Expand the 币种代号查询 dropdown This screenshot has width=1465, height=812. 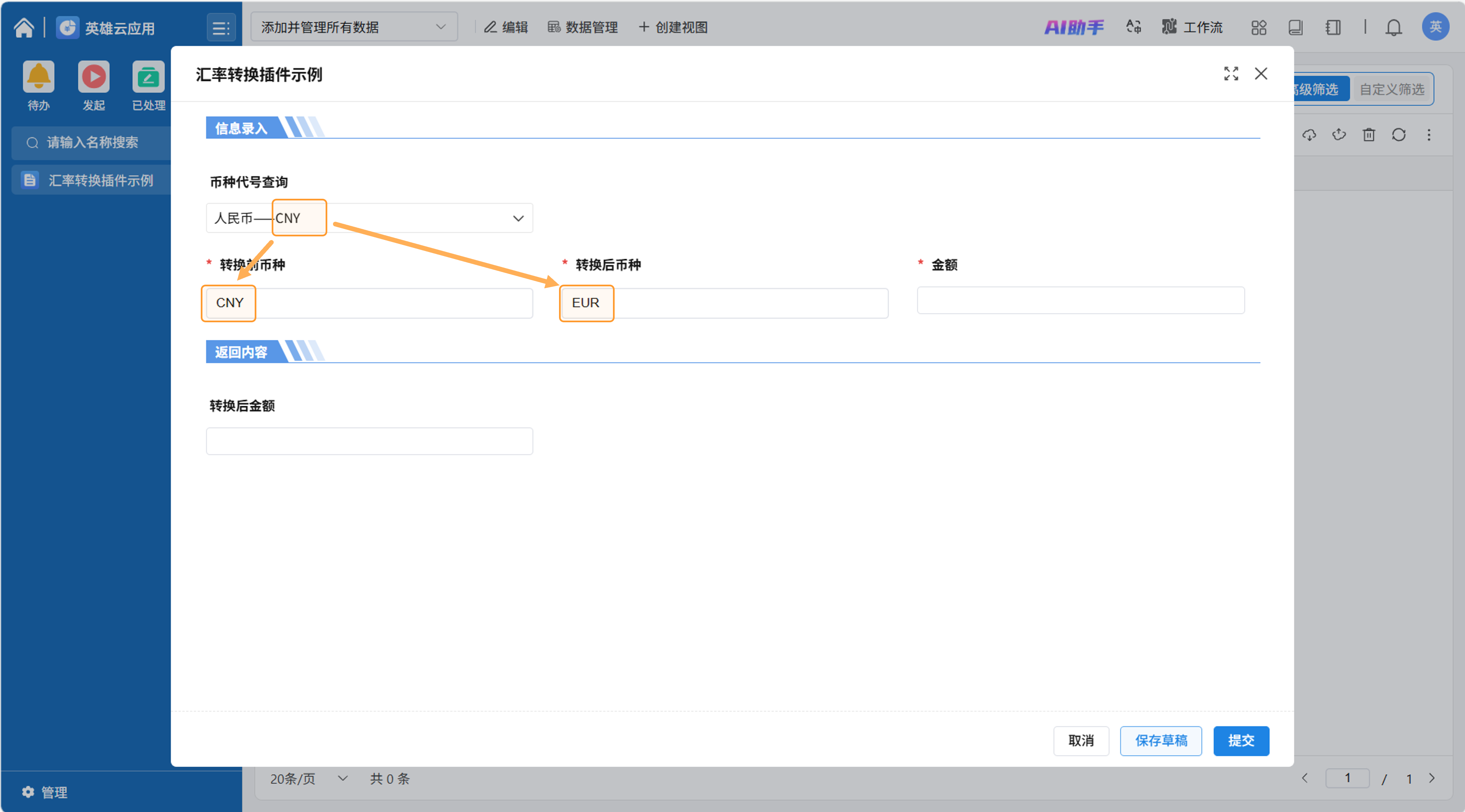click(517, 218)
